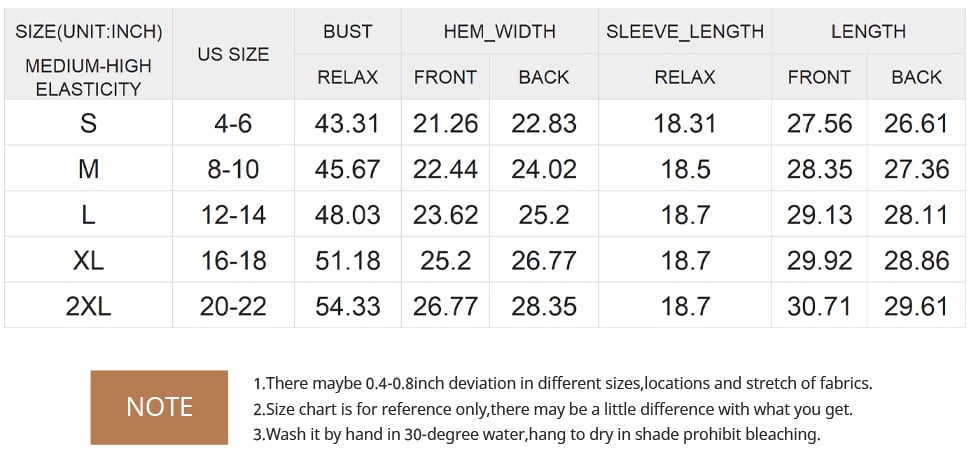Select bust value 43.31
Image resolution: width=969 pixels, height=460 pixels.
pyautogui.click(x=347, y=123)
